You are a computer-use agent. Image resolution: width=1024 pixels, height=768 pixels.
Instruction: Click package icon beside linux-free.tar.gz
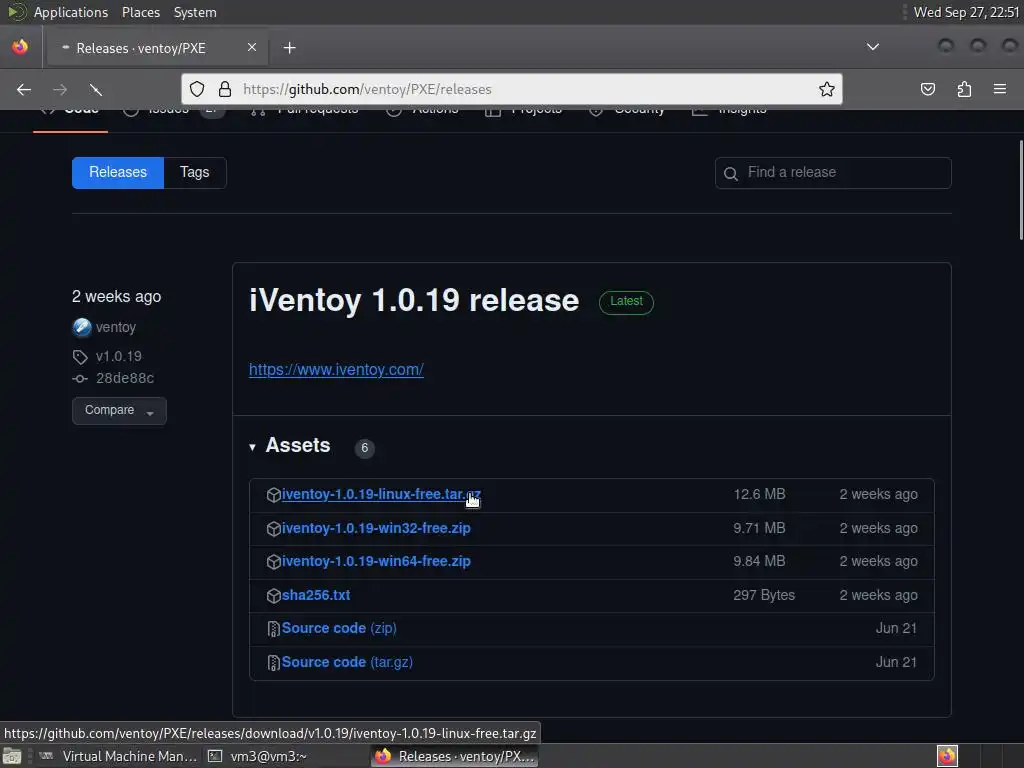(274, 495)
